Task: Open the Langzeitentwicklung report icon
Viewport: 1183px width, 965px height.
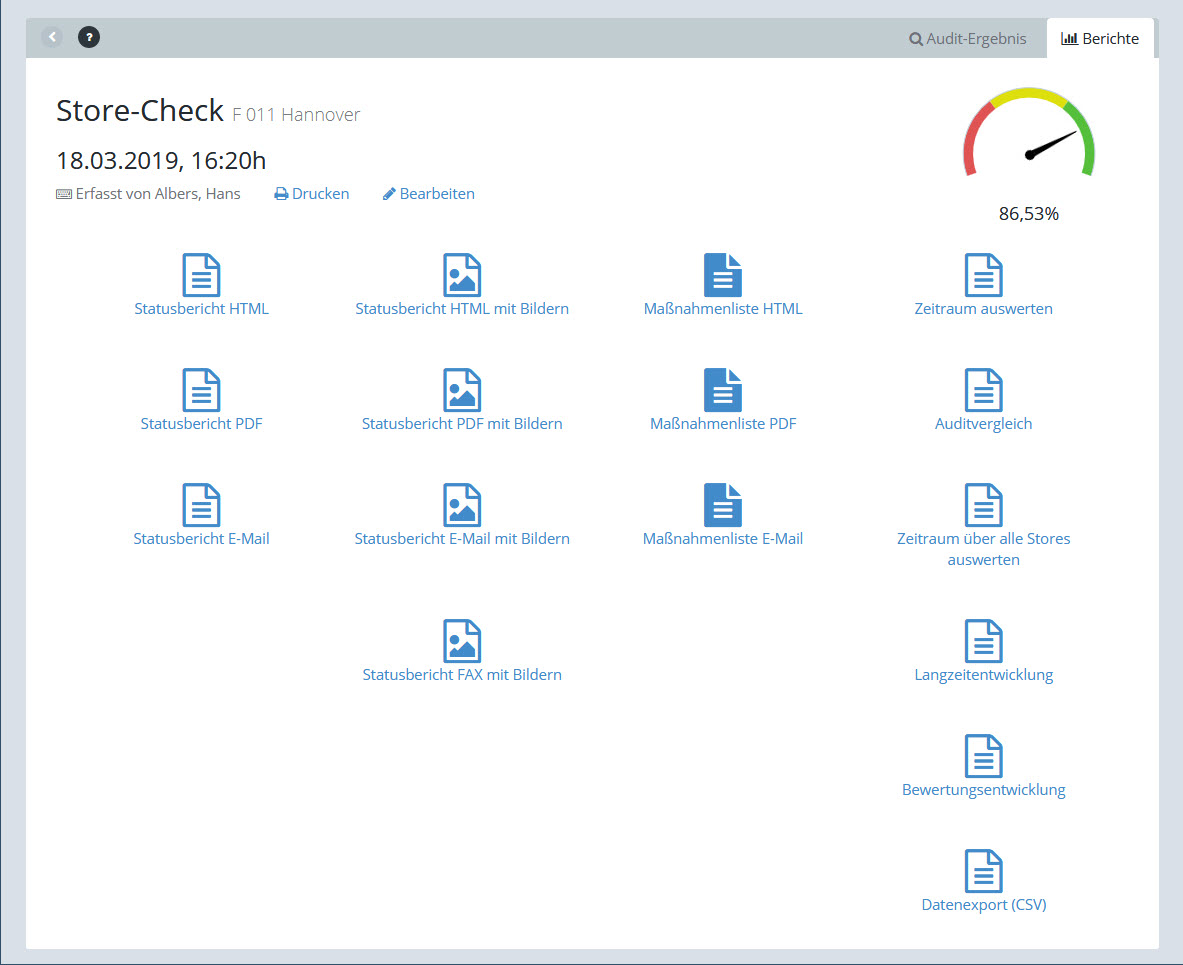Action: (x=983, y=641)
